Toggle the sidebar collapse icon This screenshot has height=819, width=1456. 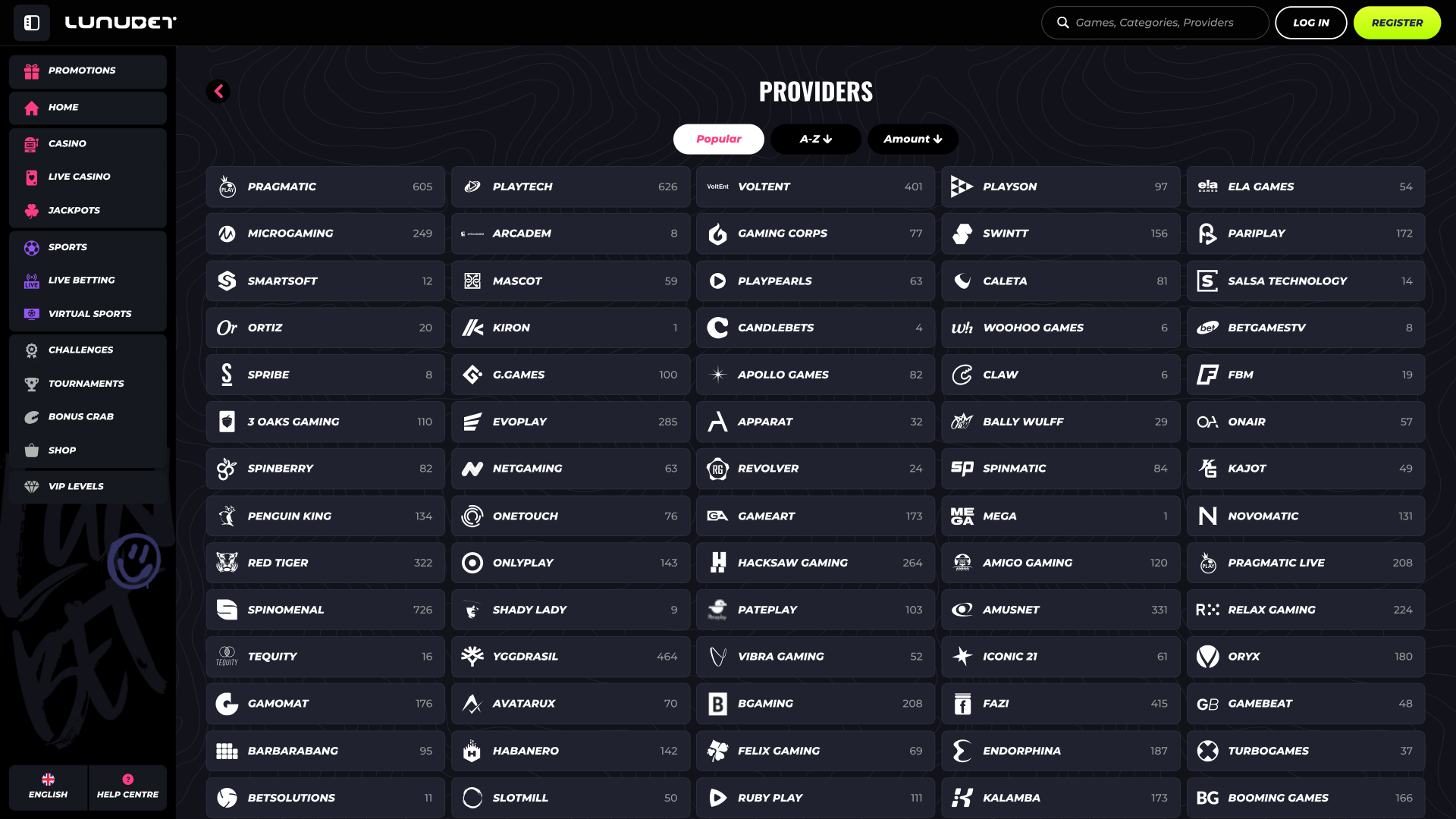[31, 23]
